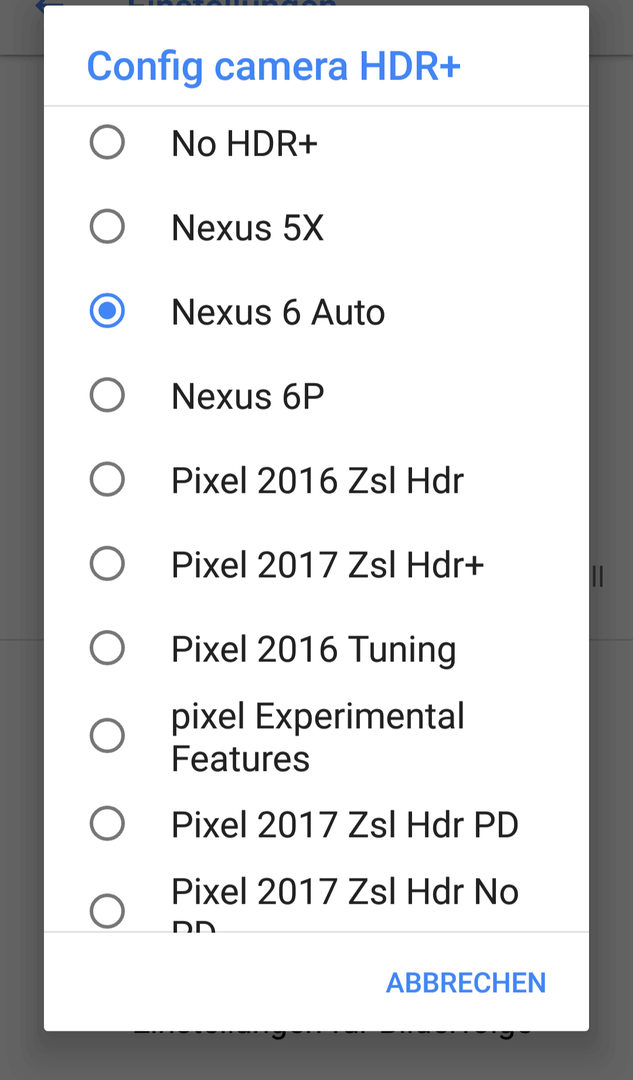633x1080 pixels.
Task: Choose the Nexus 5X radio button
Action: 107,227
